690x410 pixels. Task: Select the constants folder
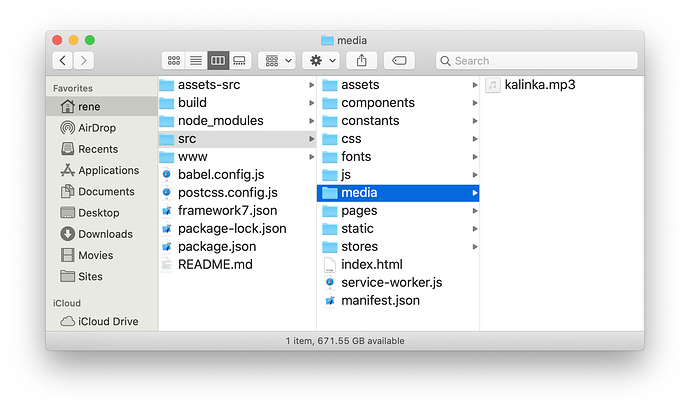pyautogui.click(x=398, y=121)
